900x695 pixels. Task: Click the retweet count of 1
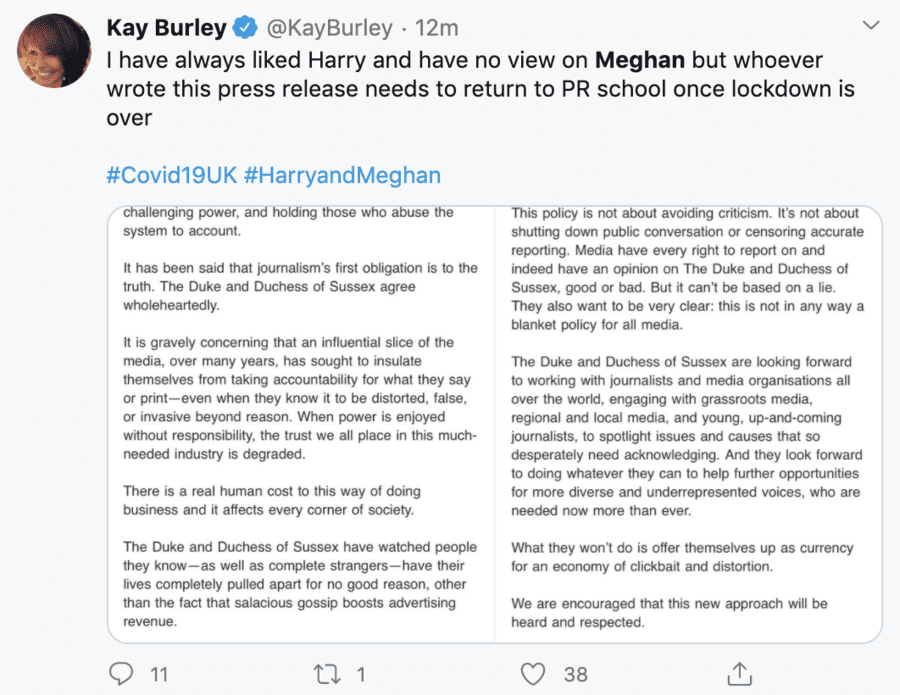point(361,674)
